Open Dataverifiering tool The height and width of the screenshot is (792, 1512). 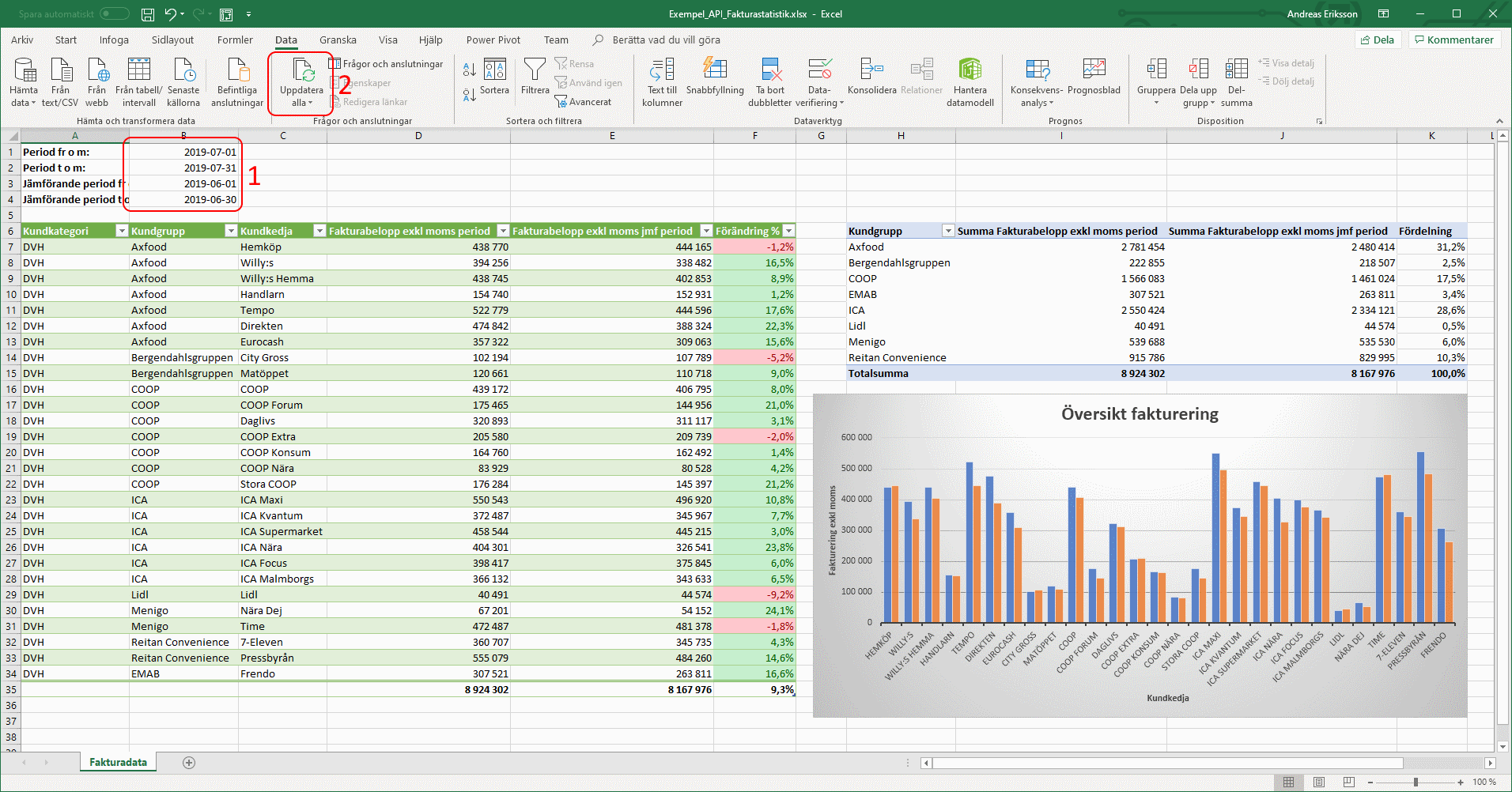tap(819, 82)
